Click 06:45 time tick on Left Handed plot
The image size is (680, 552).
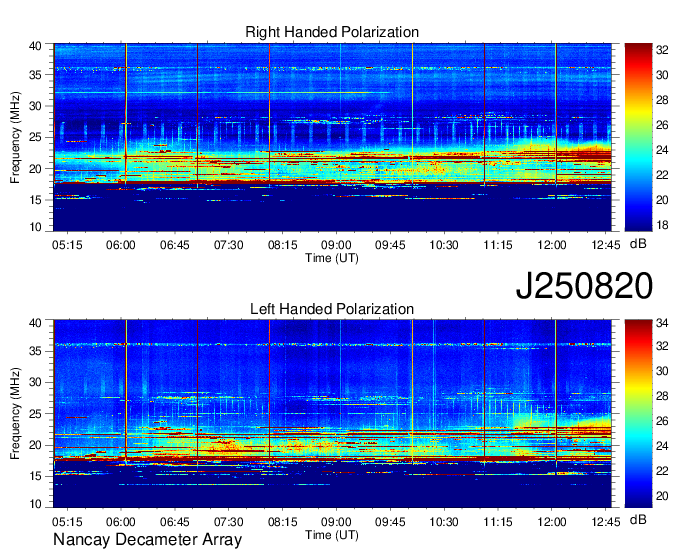tap(174, 522)
